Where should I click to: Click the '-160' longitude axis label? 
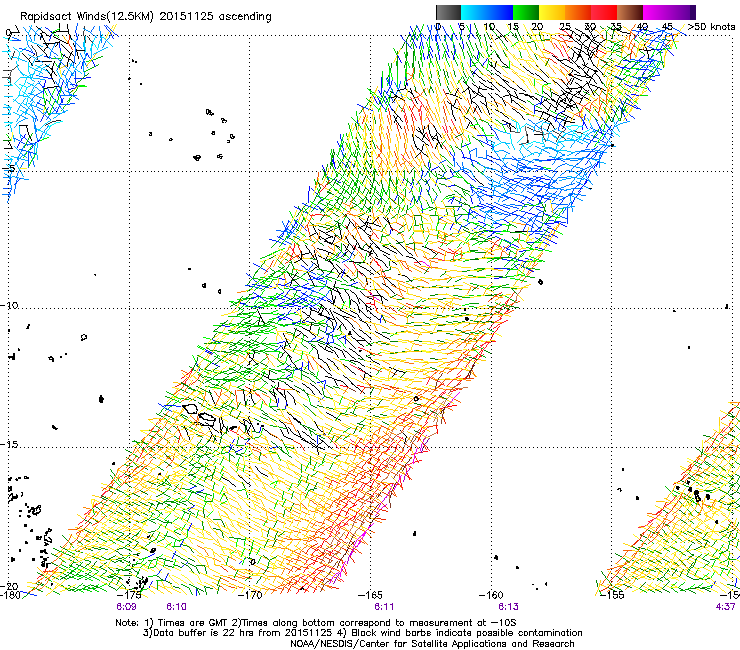[x=492, y=595]
